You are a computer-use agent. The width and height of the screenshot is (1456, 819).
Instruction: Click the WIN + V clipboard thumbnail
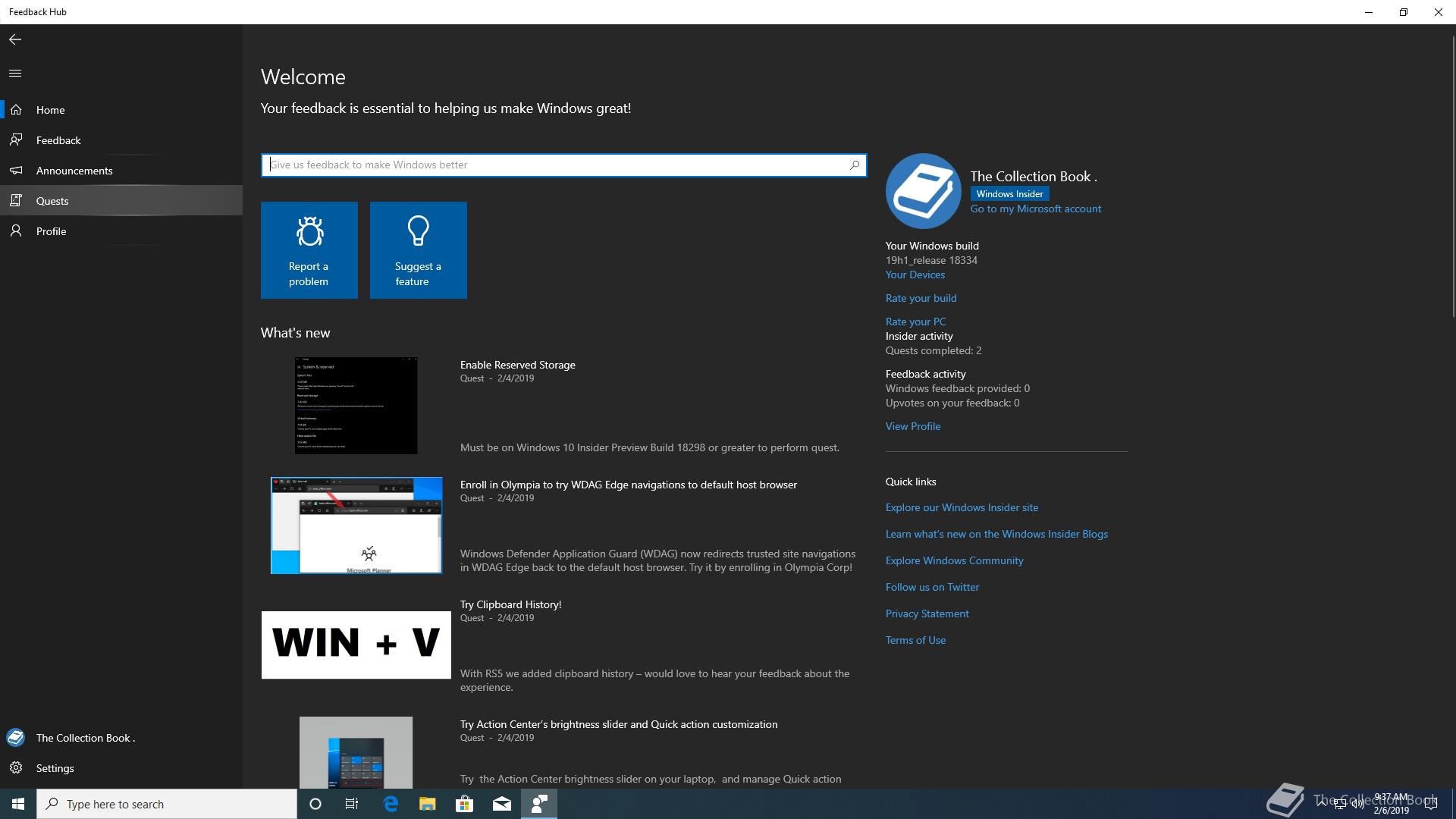coord(356,645)
